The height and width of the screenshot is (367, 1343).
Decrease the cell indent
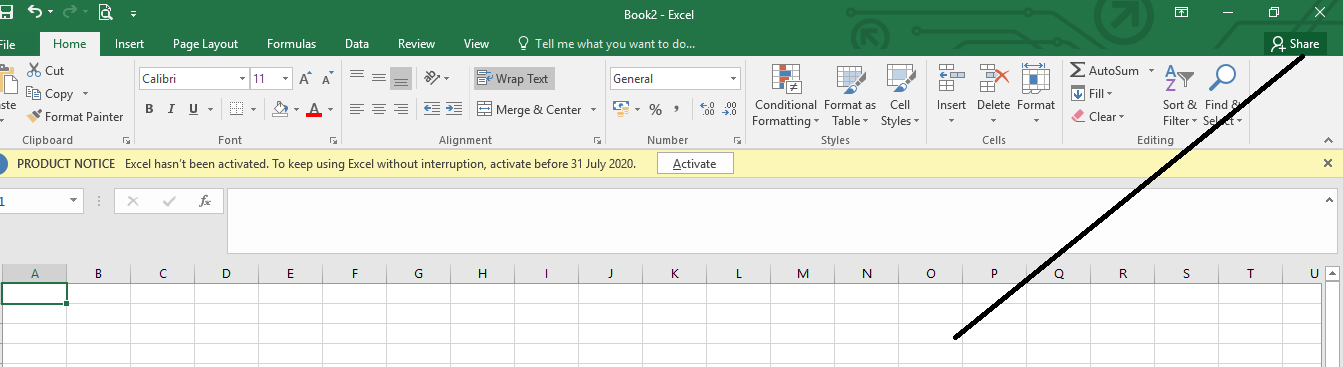(432, 109)
